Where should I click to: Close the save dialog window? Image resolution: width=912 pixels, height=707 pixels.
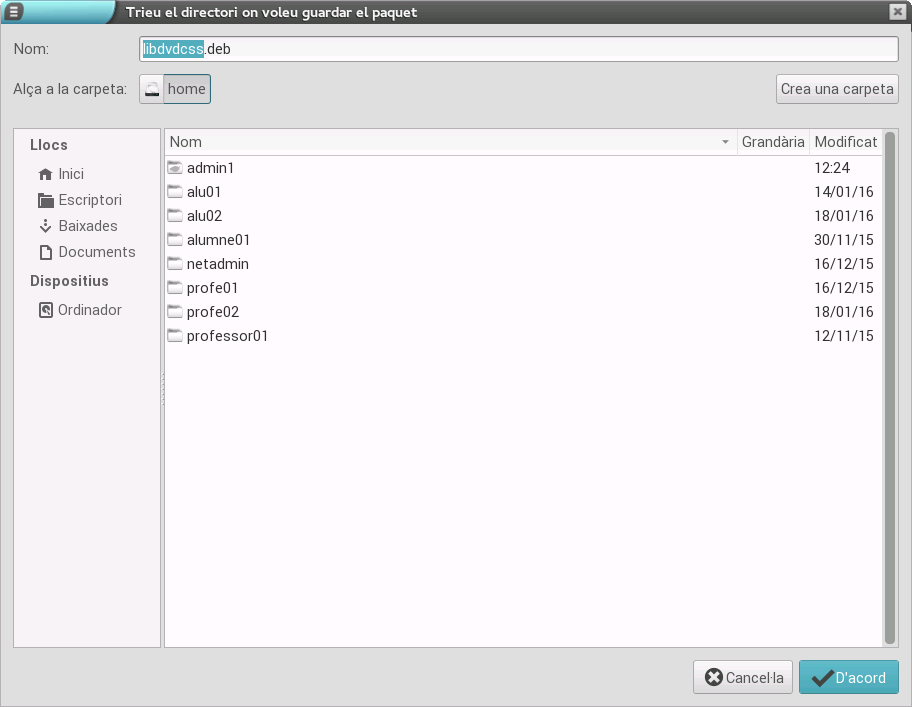897,12
